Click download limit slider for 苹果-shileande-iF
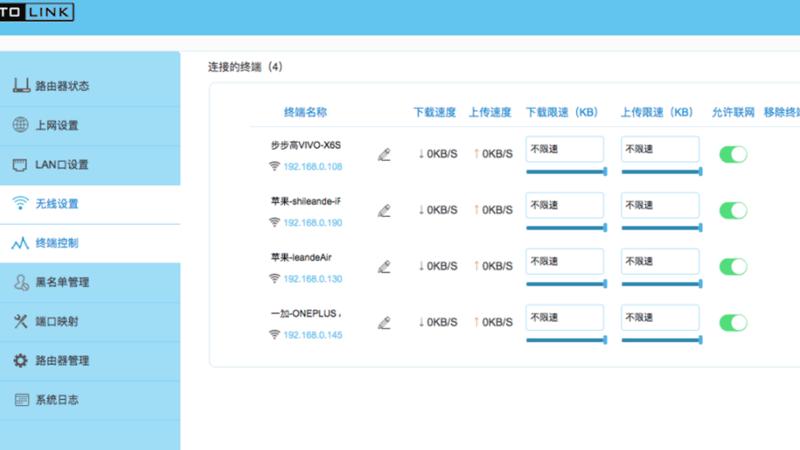The image size is (800, 450). pos(566,228)
